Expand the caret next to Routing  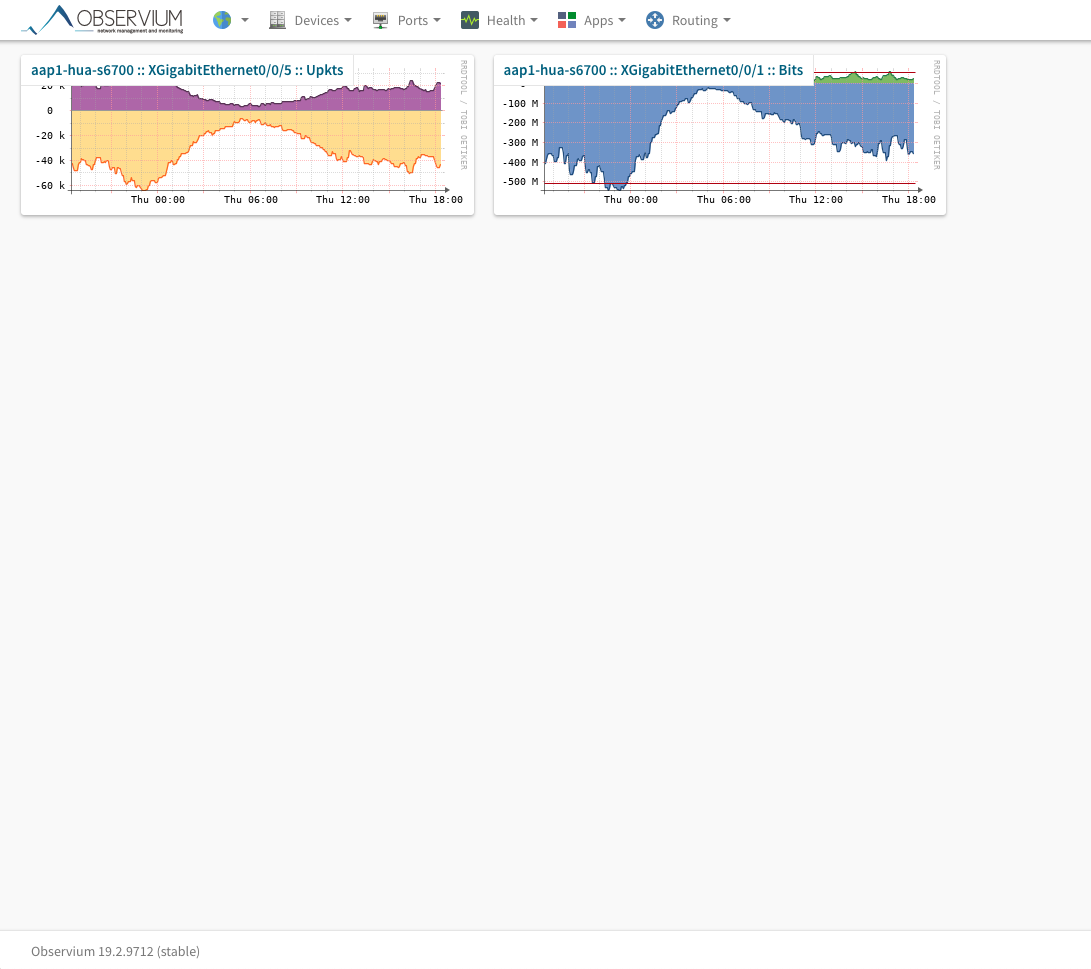[726, 20]
